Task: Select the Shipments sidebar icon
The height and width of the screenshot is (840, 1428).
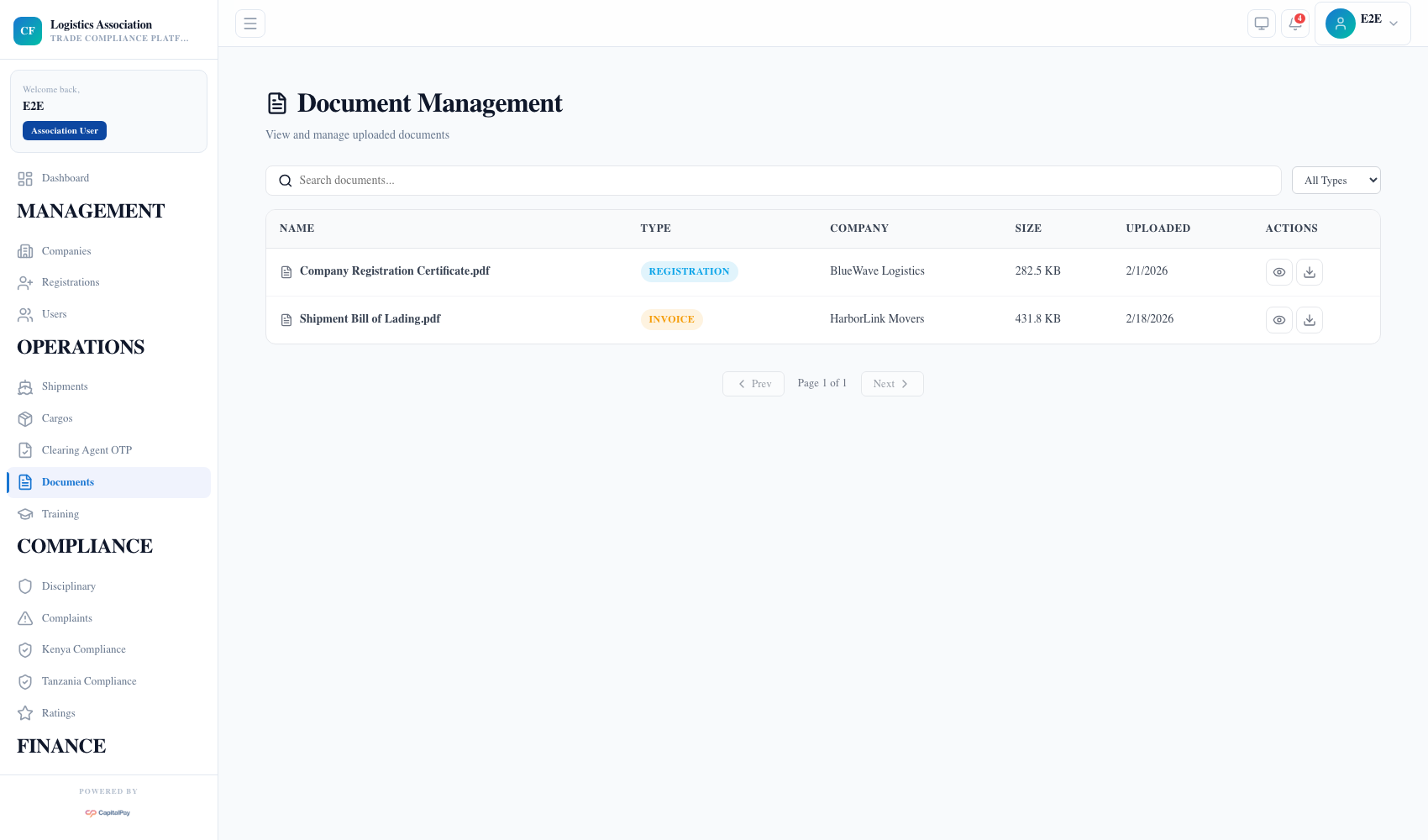Action: click(x=25, y=386)
